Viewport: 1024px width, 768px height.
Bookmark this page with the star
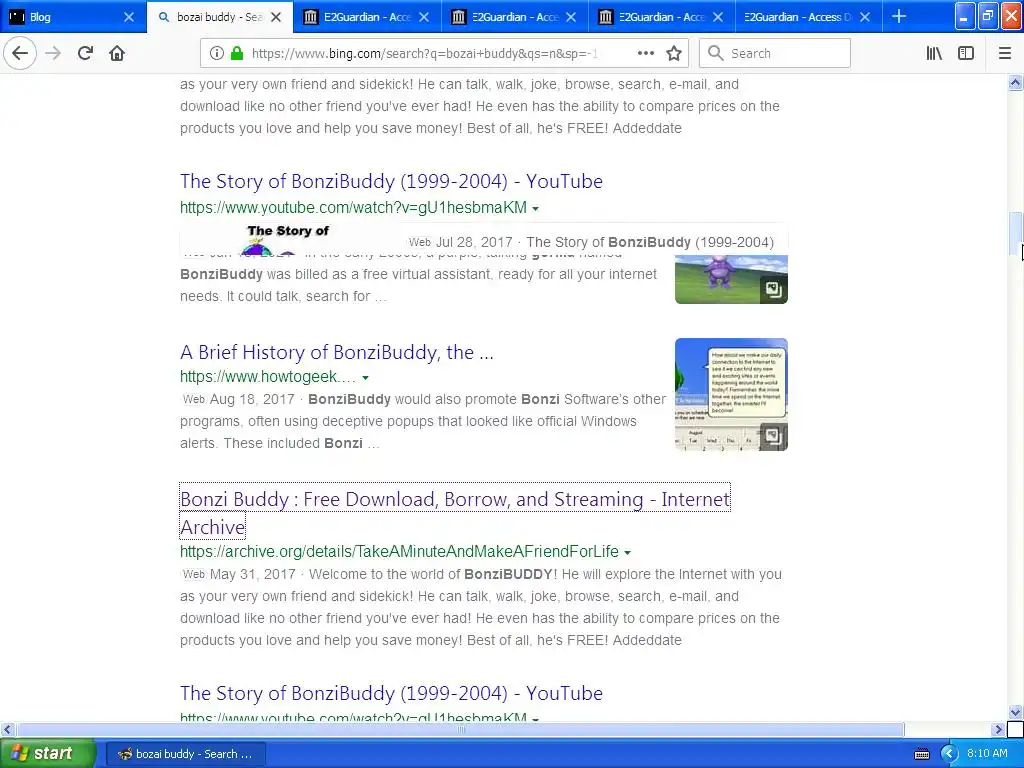[x=674, y=54]
